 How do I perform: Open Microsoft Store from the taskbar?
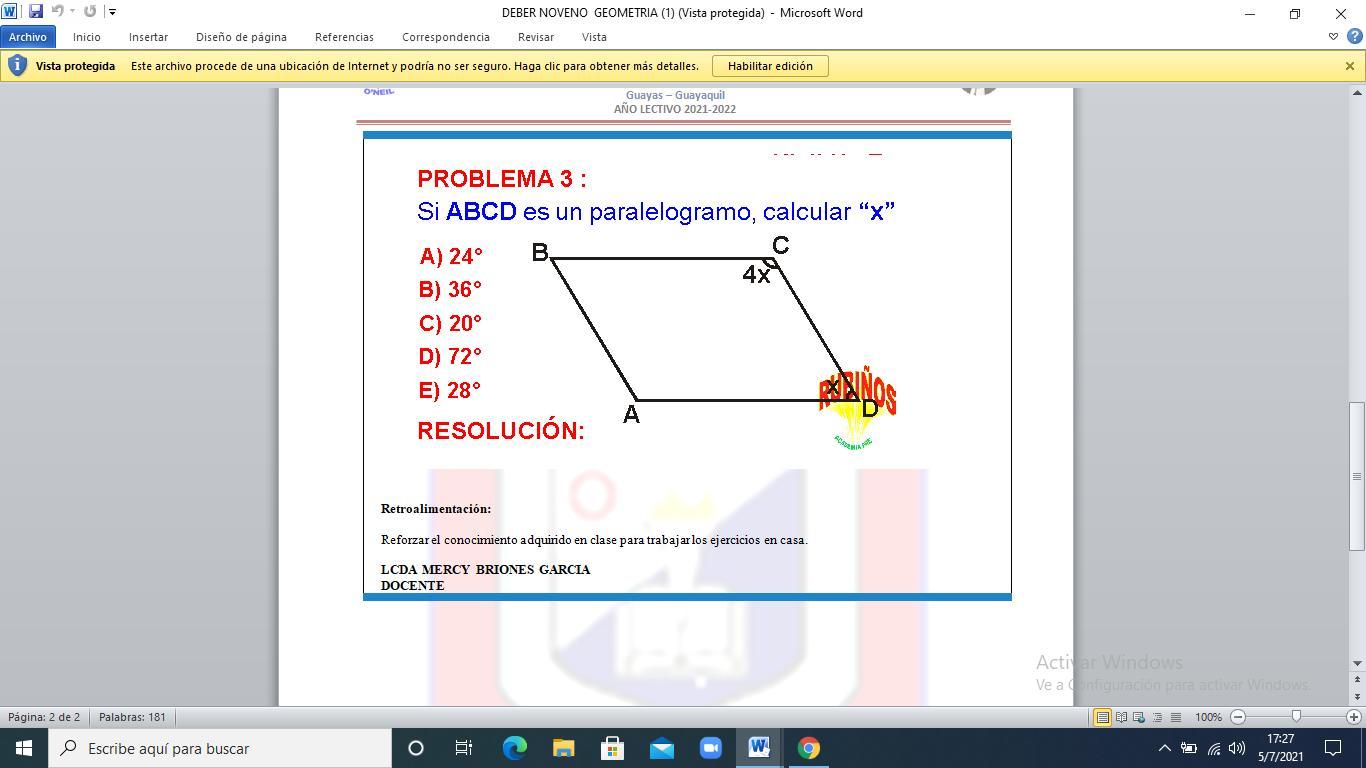coord(612,748)
